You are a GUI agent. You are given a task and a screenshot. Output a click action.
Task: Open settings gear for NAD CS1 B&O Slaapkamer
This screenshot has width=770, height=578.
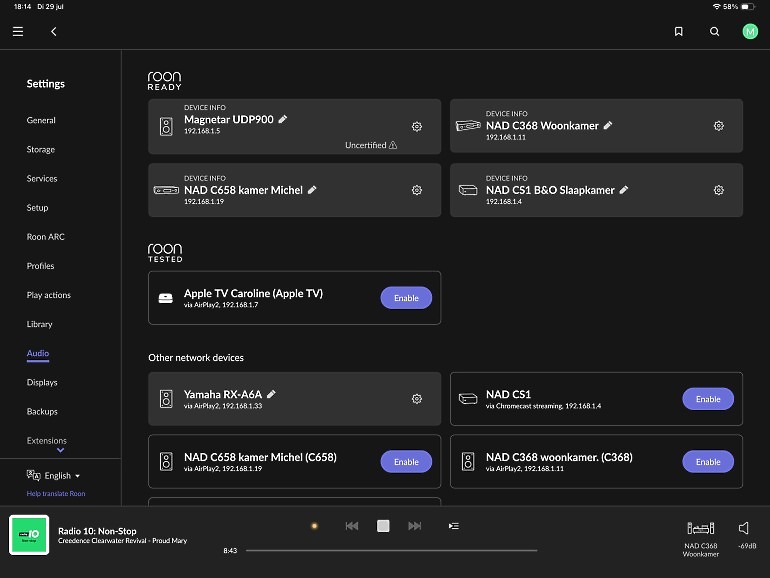(718, 190)
